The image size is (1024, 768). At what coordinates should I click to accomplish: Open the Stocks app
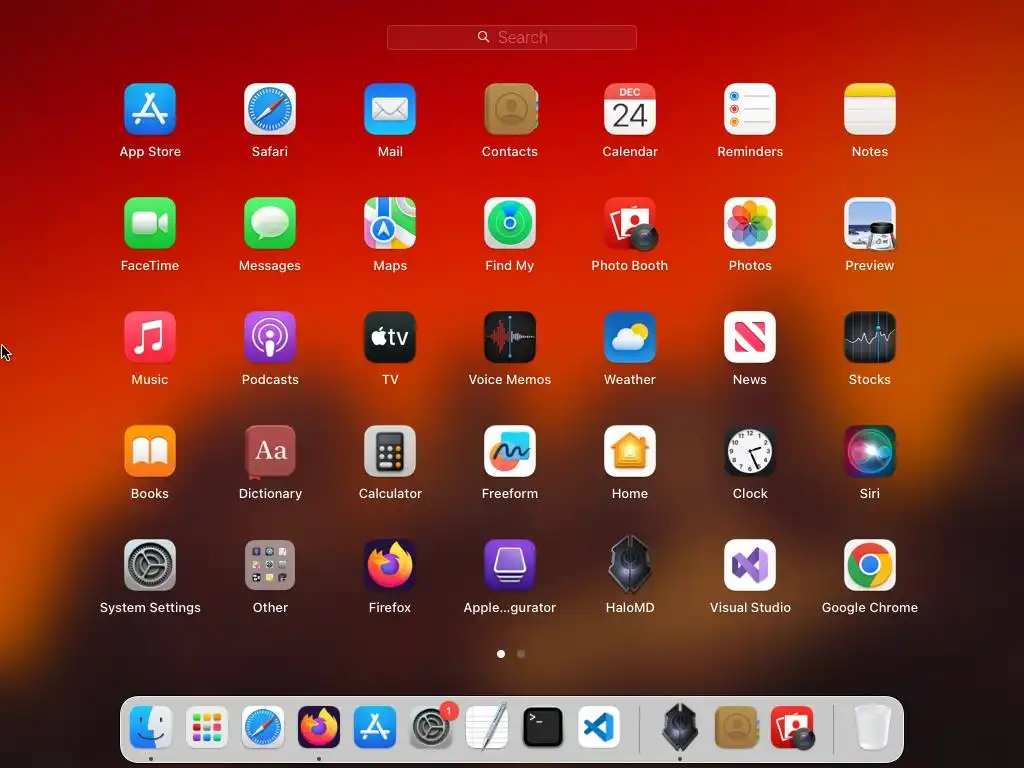click(x=870, y=337)
